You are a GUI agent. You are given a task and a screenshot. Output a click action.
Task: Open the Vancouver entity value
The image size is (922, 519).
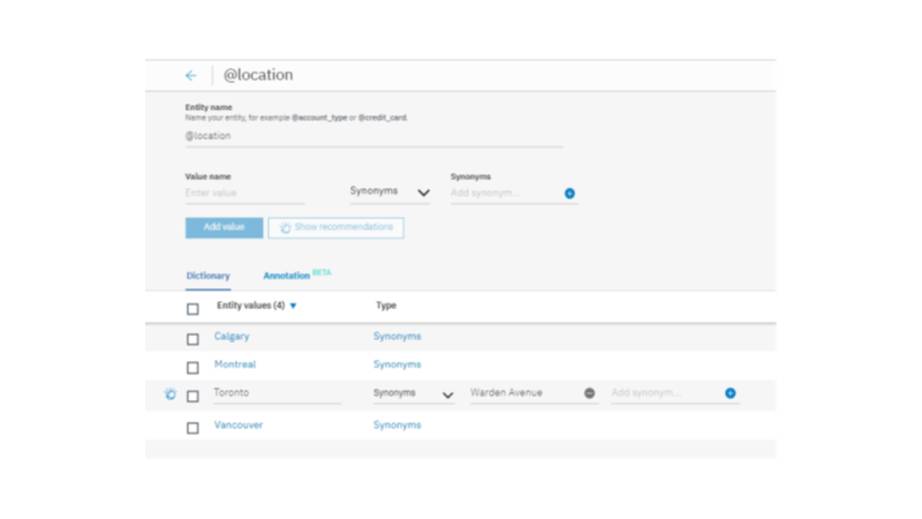(239, 425)
